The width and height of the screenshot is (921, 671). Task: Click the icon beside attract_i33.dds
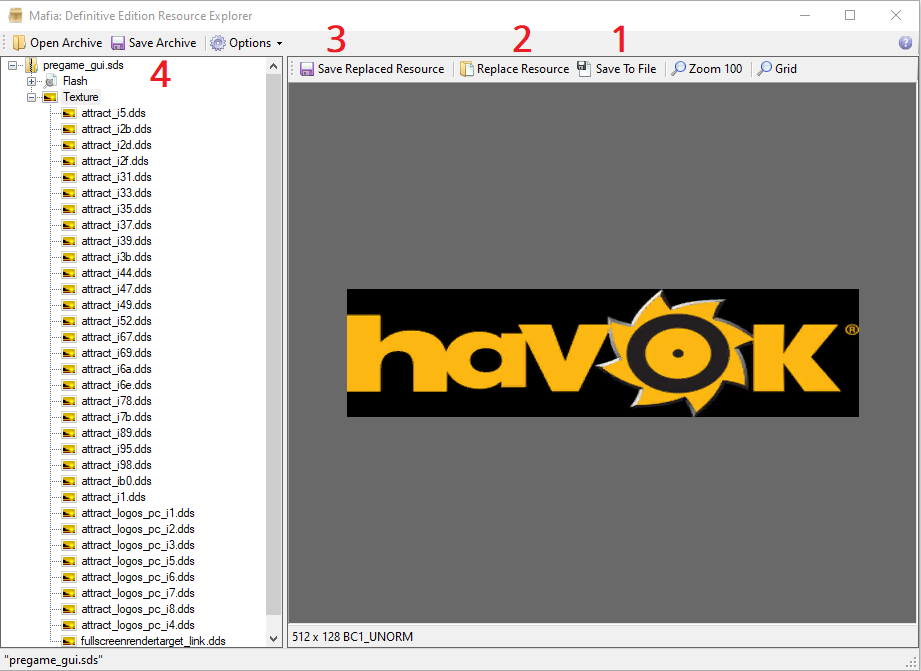pyautogui.click(x=69, y=193)
